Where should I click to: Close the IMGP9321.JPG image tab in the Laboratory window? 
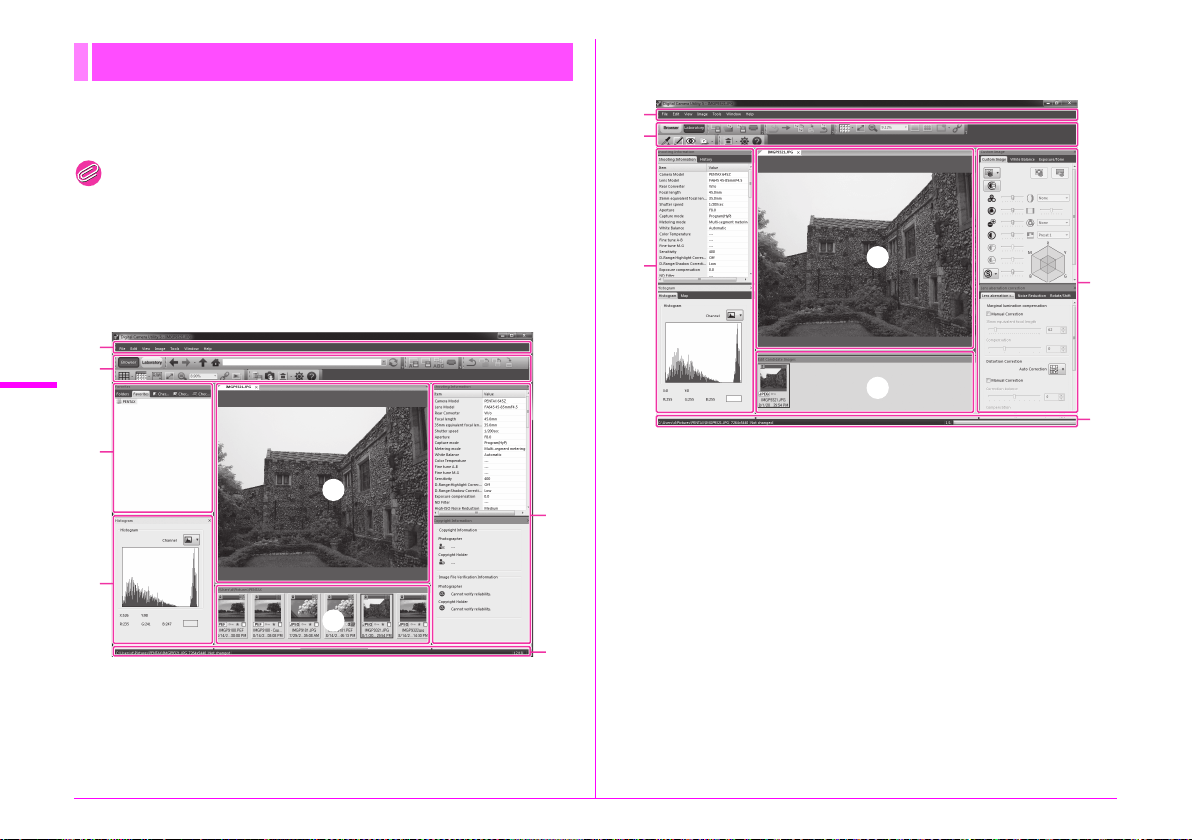tap(798, 152)
